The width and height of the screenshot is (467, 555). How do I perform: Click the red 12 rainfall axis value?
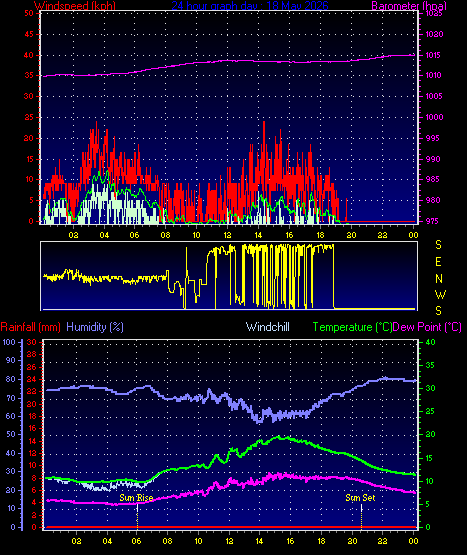point(32,453)
